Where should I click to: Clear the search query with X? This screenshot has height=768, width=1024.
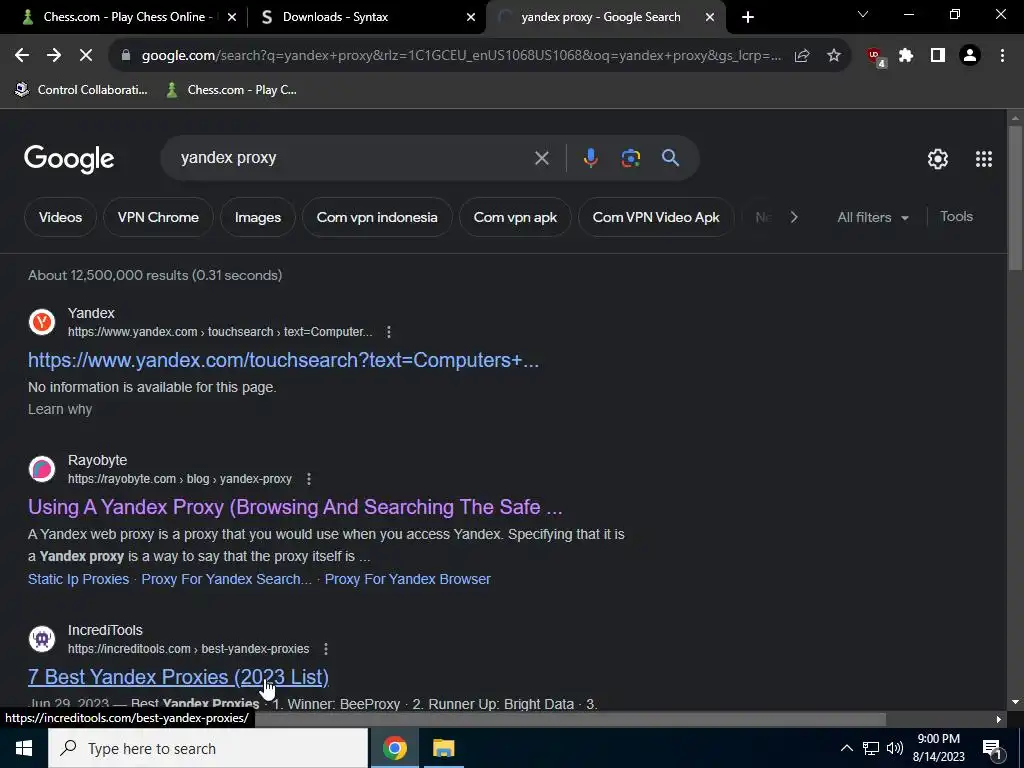[541, 158]
